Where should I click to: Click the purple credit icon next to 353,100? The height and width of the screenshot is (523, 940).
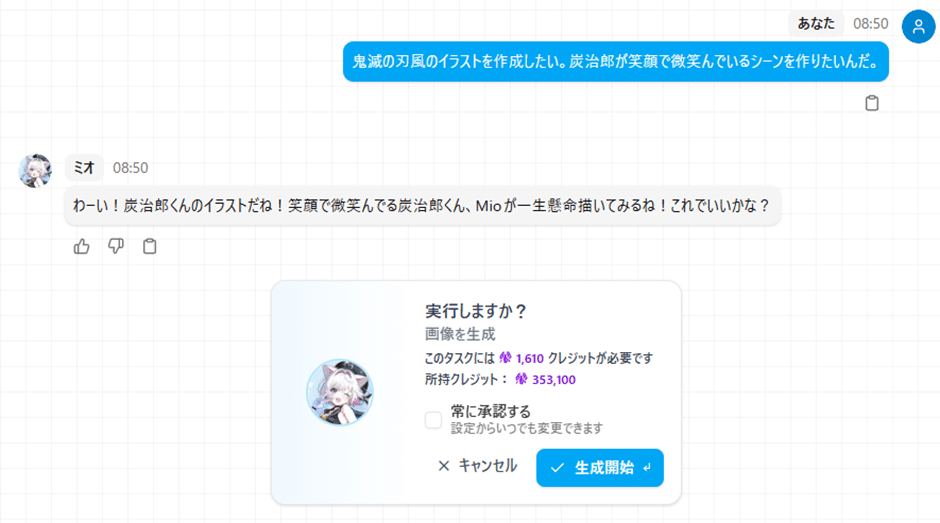(522, 379)
